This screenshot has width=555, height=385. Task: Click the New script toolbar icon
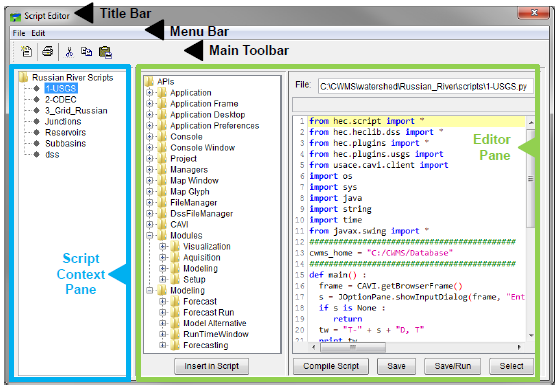pyautogui.click(x=26, y=51)
